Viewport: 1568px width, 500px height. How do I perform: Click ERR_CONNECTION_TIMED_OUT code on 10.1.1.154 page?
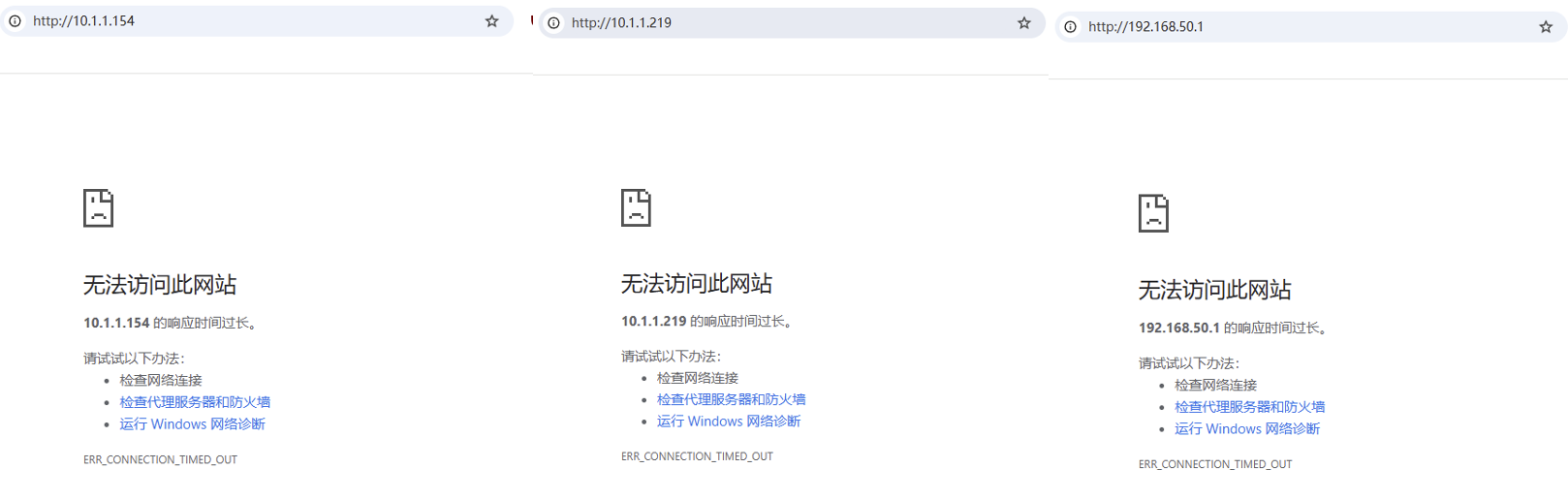[x=160, y=460]
